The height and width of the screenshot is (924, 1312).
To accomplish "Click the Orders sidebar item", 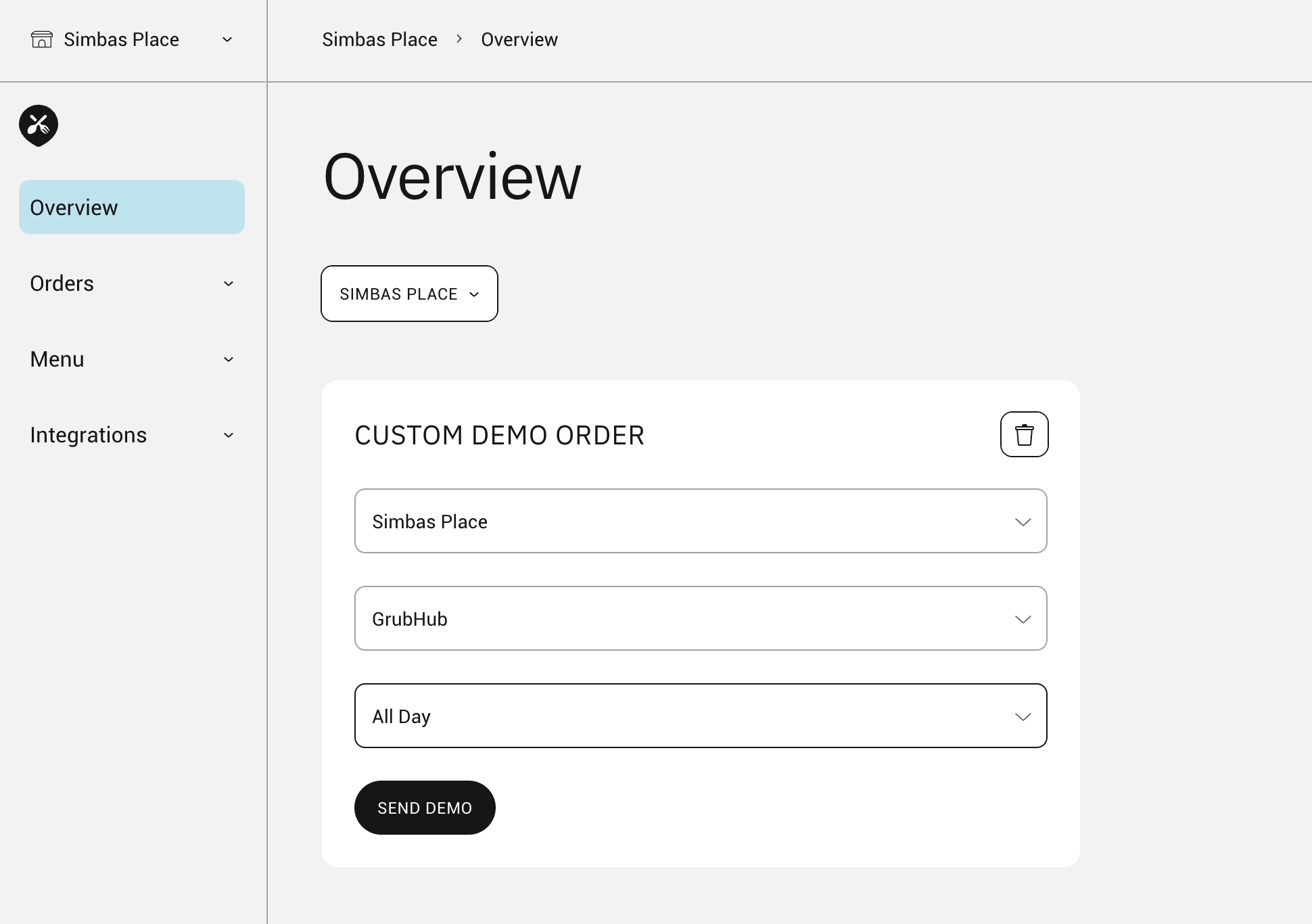I will coord(62,283).
